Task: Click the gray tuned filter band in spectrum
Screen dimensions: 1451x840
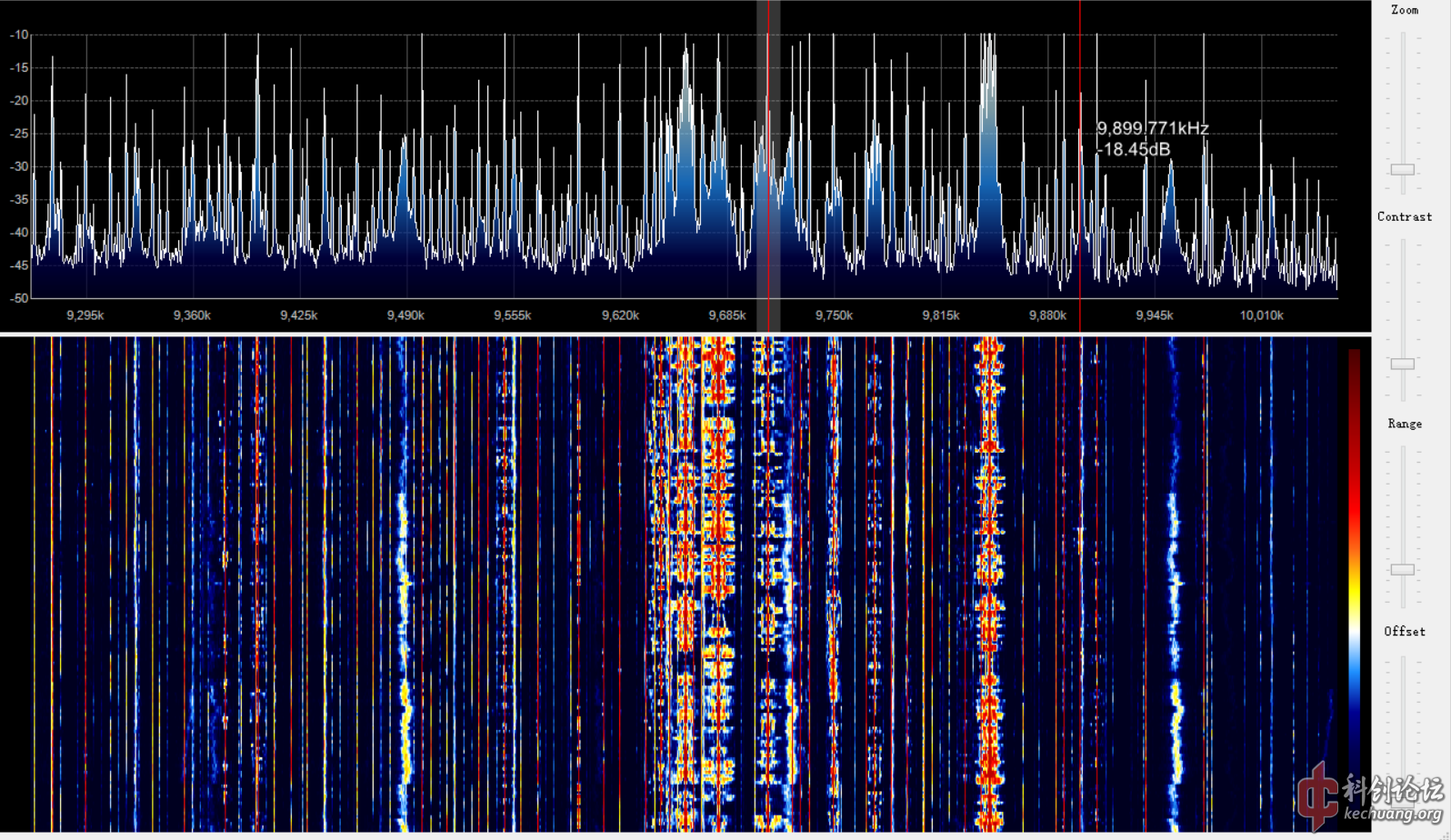Action: [768, 164]
